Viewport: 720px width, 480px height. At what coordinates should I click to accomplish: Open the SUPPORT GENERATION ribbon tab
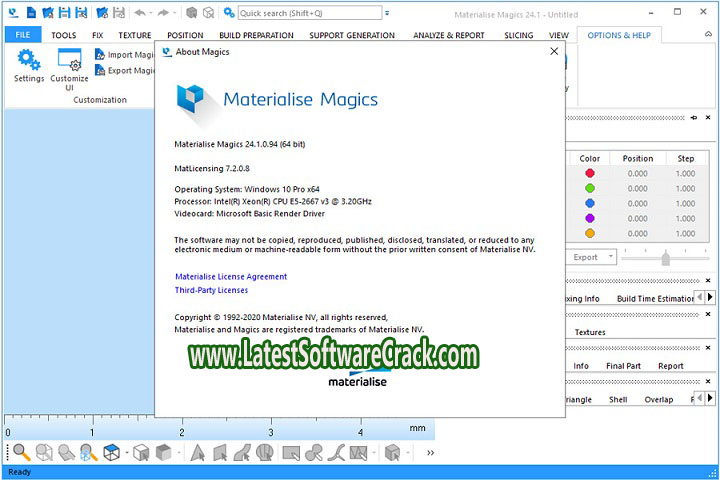click(352, 35)
